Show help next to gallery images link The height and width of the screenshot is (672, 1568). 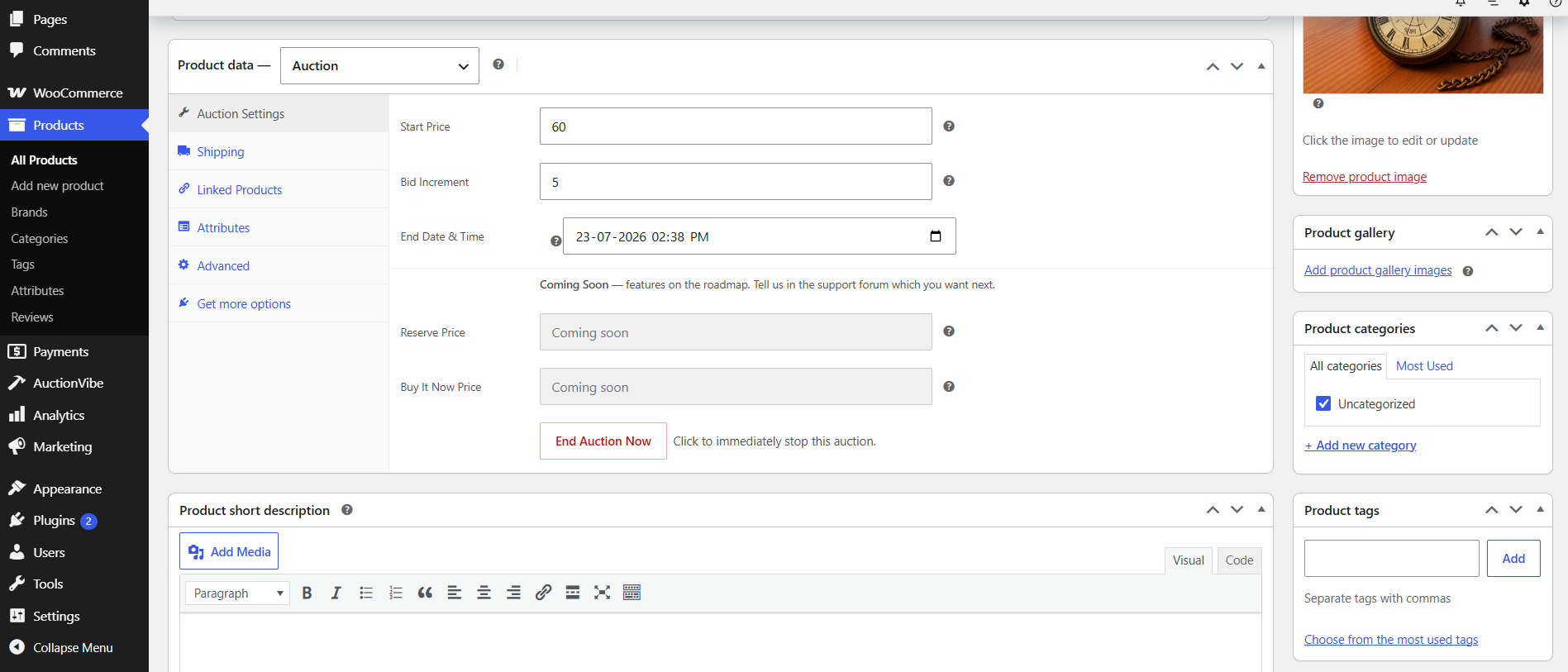click(1468, 271)
